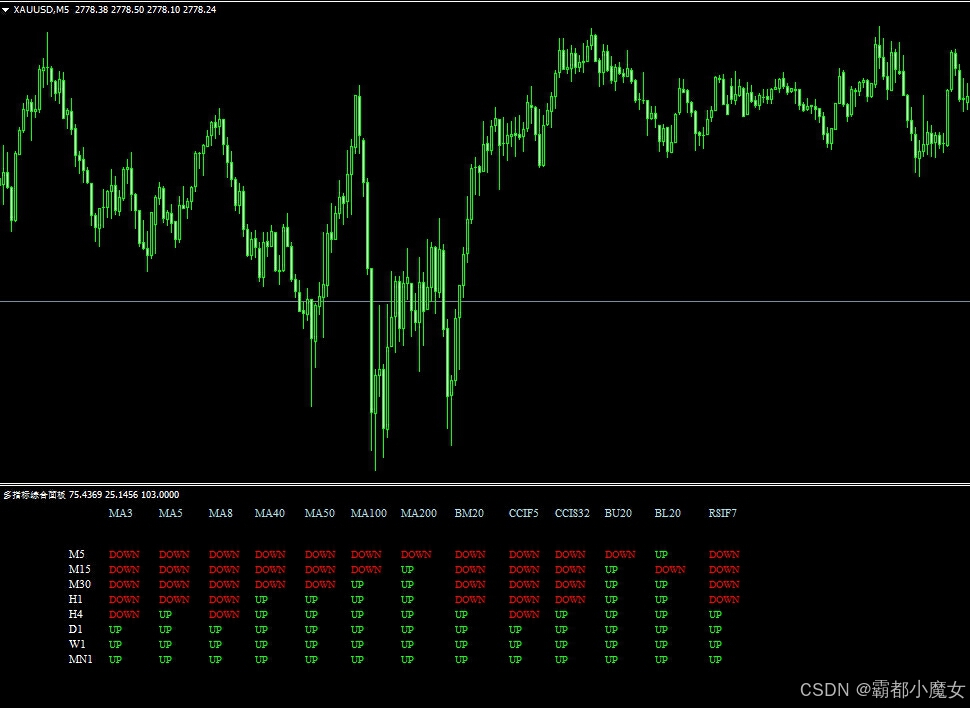Click the H1 timeframe row label
Image resolution: width=970 pixels, height=708 pixels.
pos(75,599)
